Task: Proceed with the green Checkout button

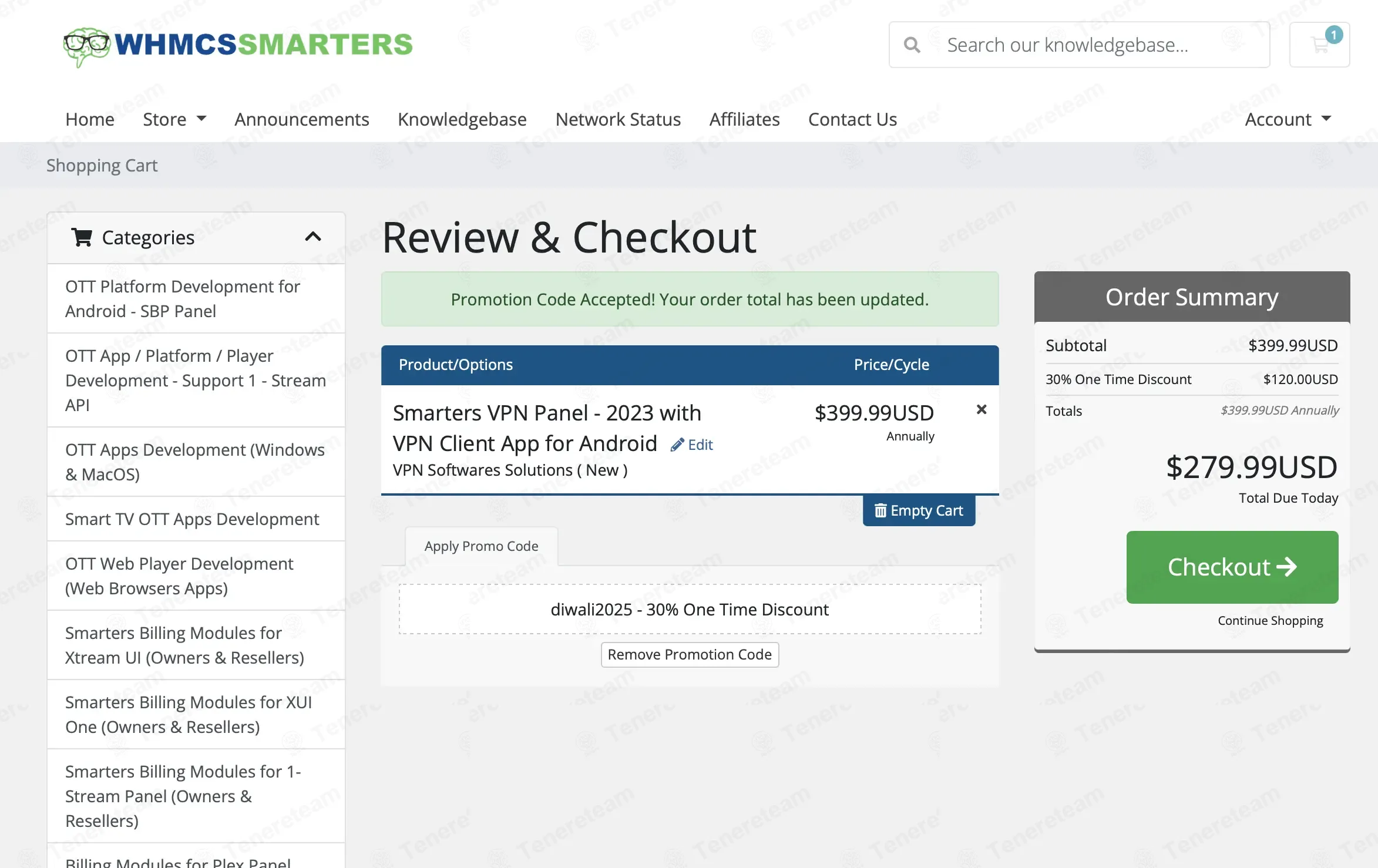Action: coord(1232,567)
